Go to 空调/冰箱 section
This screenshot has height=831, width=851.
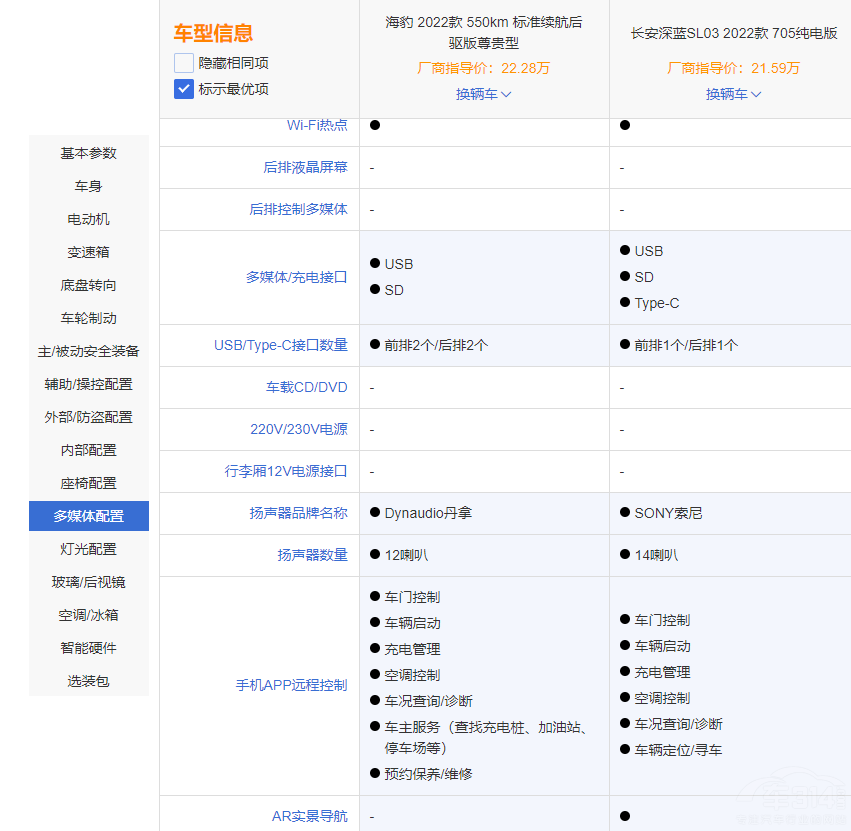[x=89, y=615]
